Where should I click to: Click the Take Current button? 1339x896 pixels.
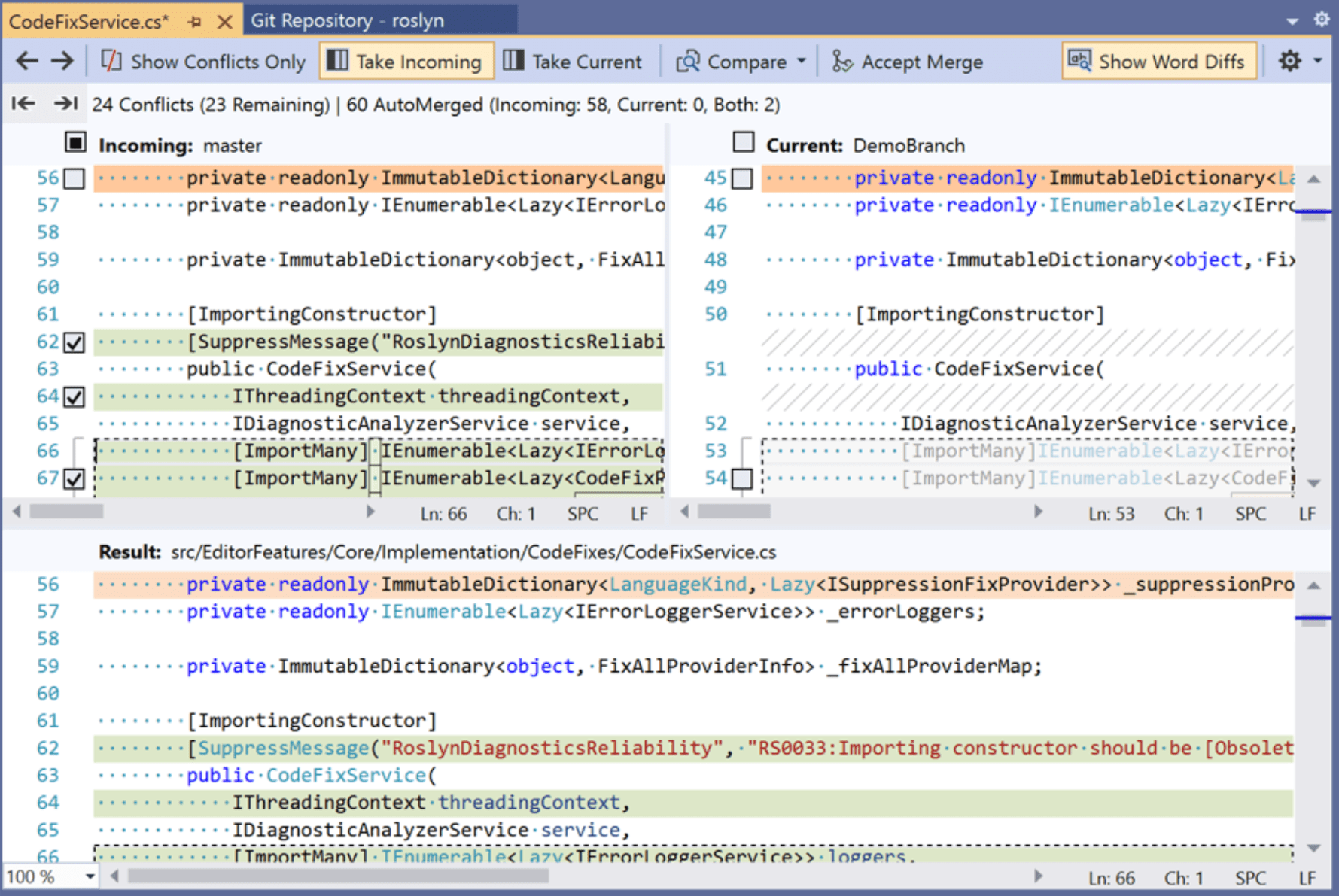click(574, 61)
